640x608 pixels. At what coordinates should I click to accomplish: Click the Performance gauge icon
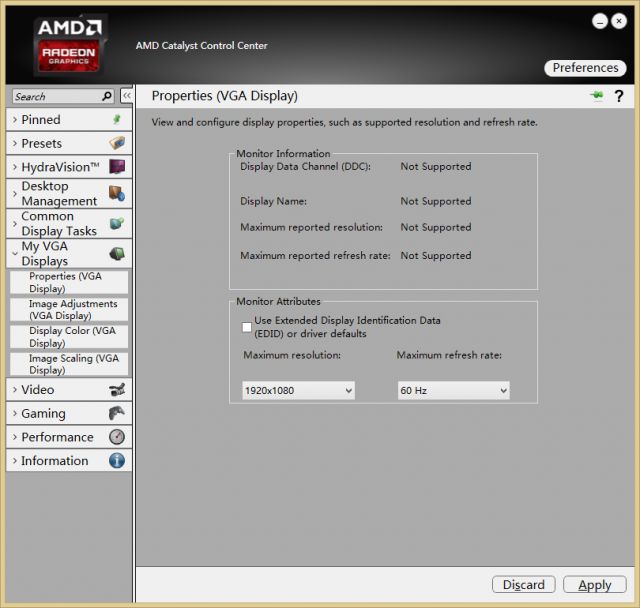coord(117,437)
